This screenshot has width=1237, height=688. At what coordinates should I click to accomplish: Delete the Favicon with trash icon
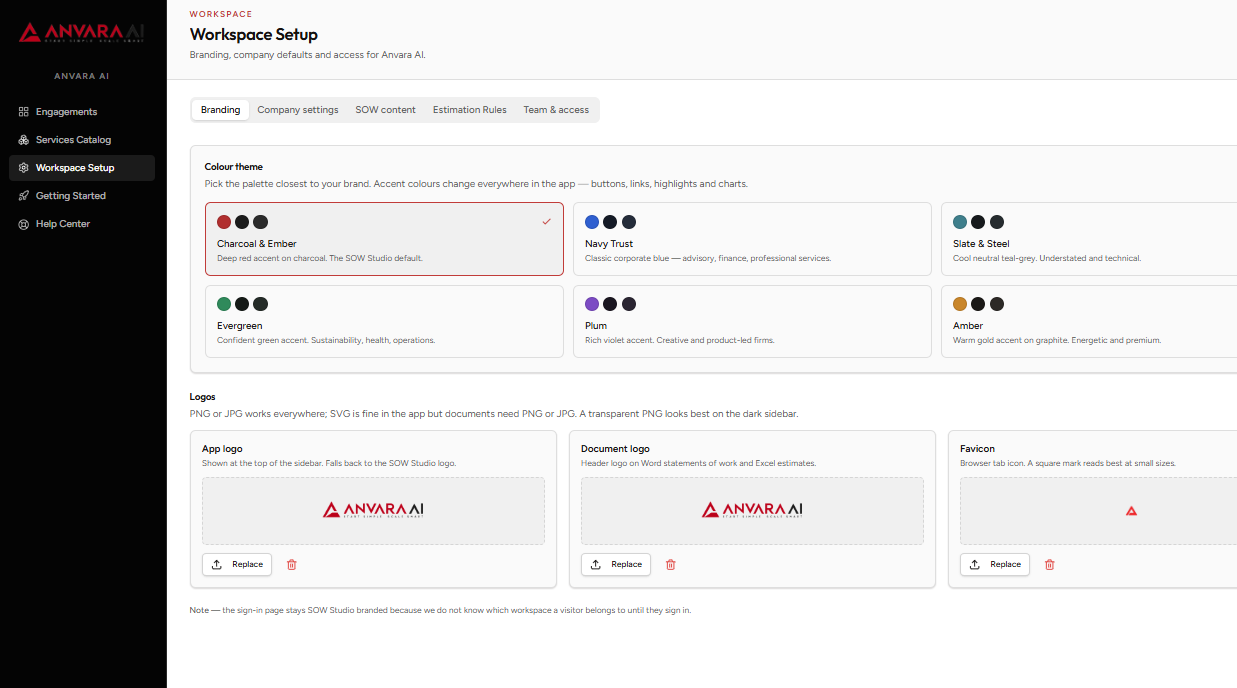click(1050, 564)
